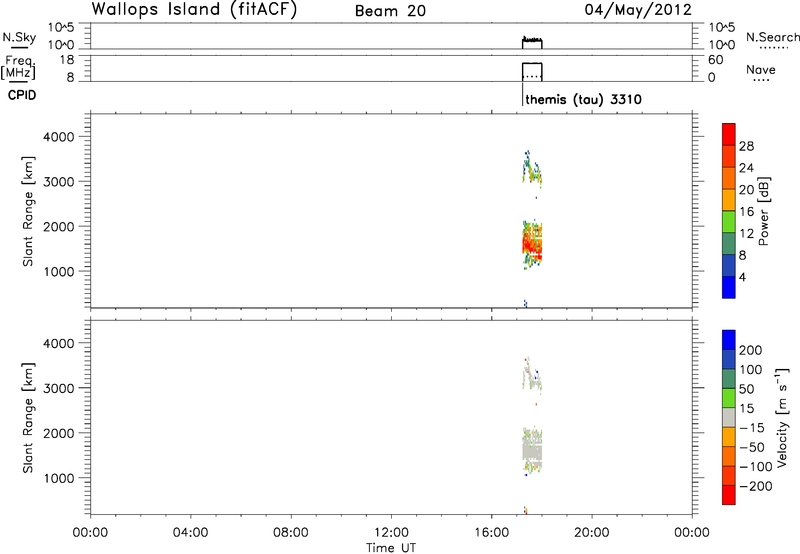This screenshot has width=800, height=554.
Task: Select the "N.Sky" legend label
Action: tap(19, 37)
